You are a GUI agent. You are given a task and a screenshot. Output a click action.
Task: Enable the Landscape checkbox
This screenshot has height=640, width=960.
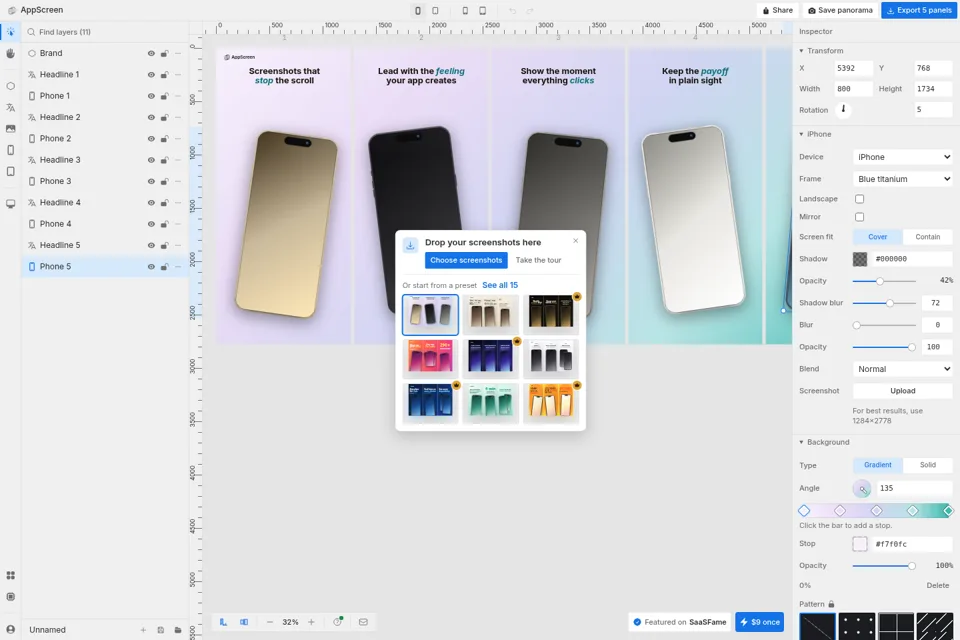(x=860, y=199)
